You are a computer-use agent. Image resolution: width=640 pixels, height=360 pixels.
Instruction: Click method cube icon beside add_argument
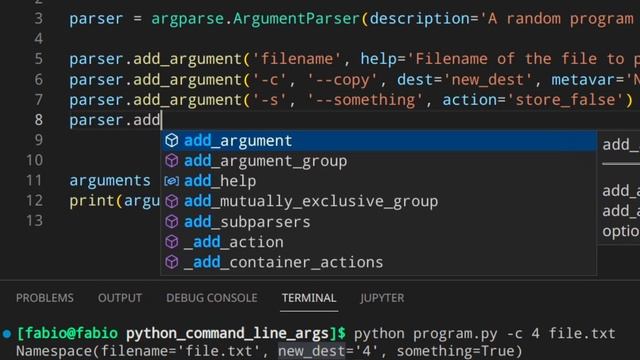171,140
